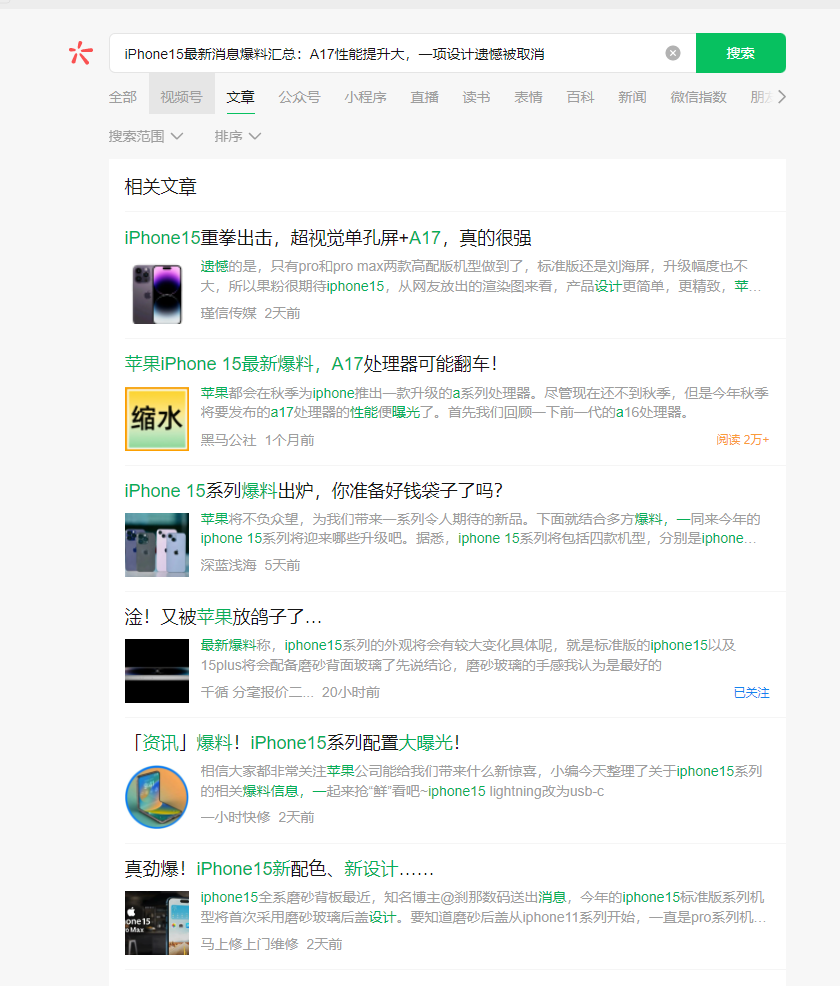Image resolution: width=840 pixels, height=986 pixels.
Task: Click the purple iPhone thumbnail image
Action: pos(157,294)
